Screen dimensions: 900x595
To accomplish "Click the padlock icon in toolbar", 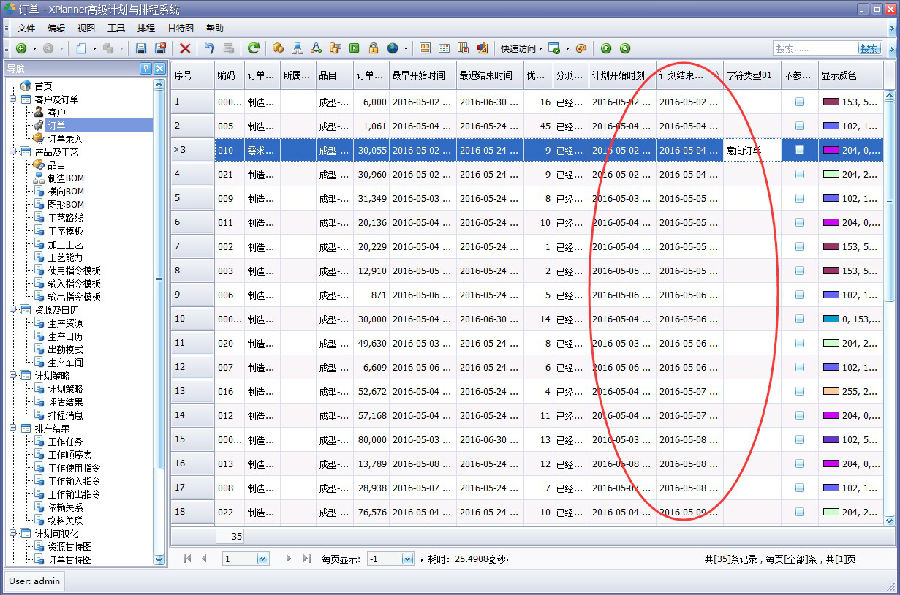I will tap(373, 49).
